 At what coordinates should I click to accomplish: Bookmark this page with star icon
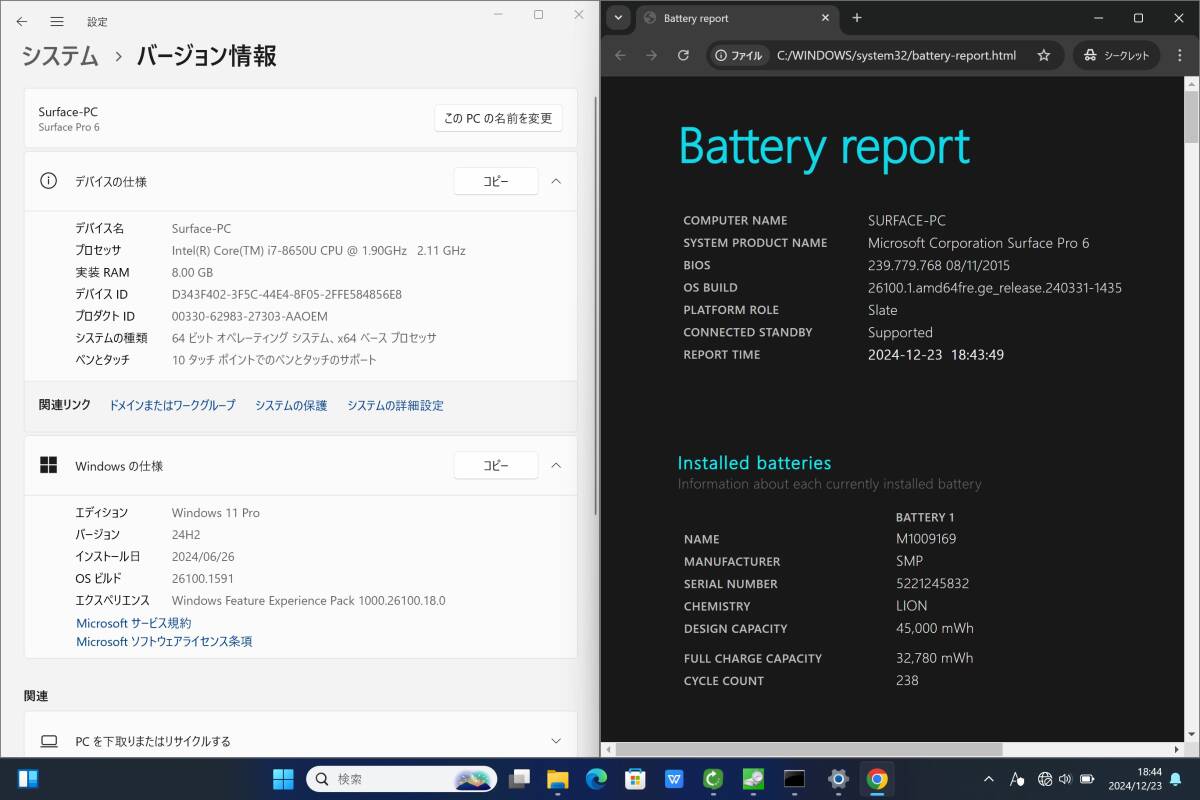pyautogui.click(x=1043, y=56)
